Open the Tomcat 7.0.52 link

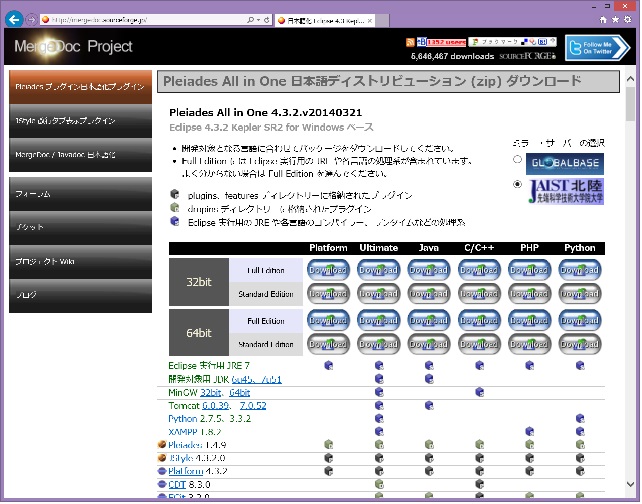253,407
